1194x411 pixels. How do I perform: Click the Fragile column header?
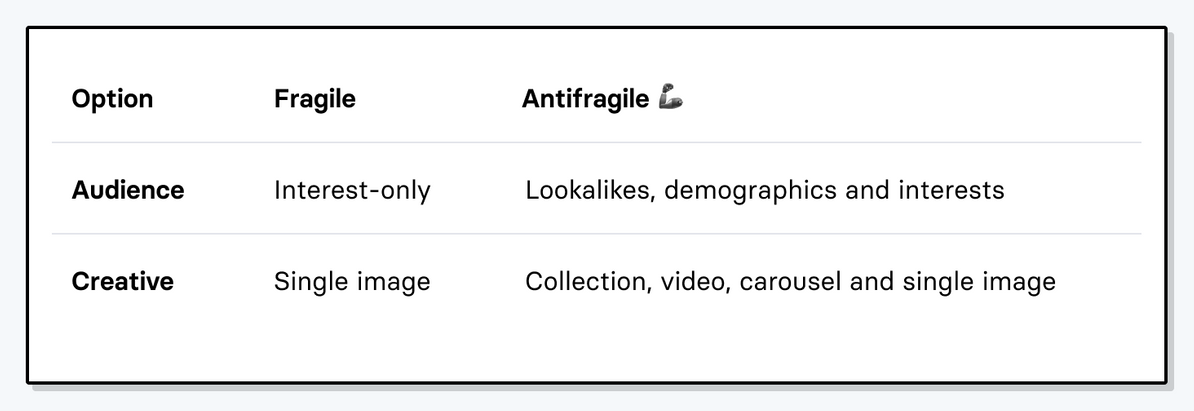tap(314, 99)
